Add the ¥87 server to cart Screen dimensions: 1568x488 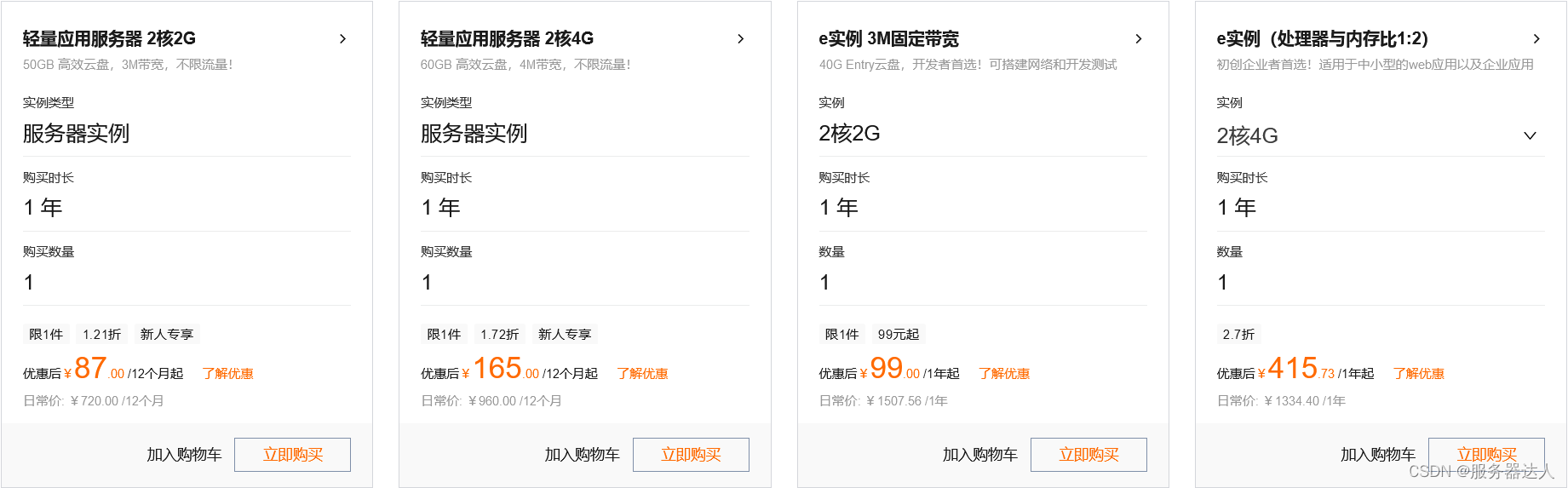coord(184,455)
